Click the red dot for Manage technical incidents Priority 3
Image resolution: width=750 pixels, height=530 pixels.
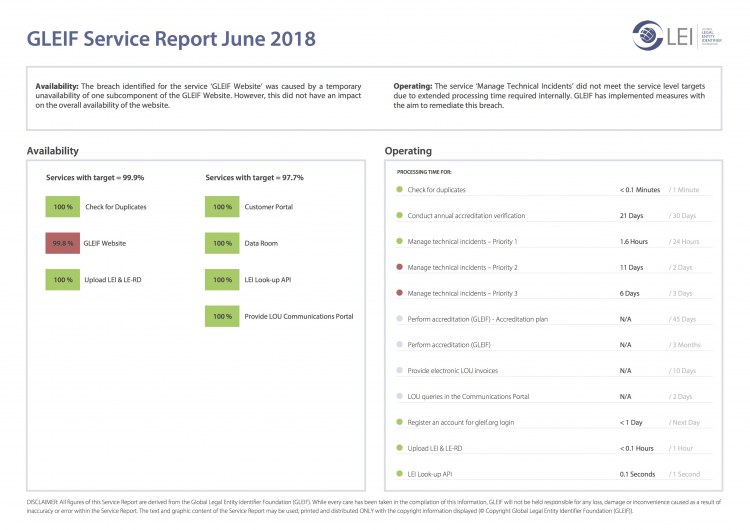pyautogui.click(x=400, y=293)
